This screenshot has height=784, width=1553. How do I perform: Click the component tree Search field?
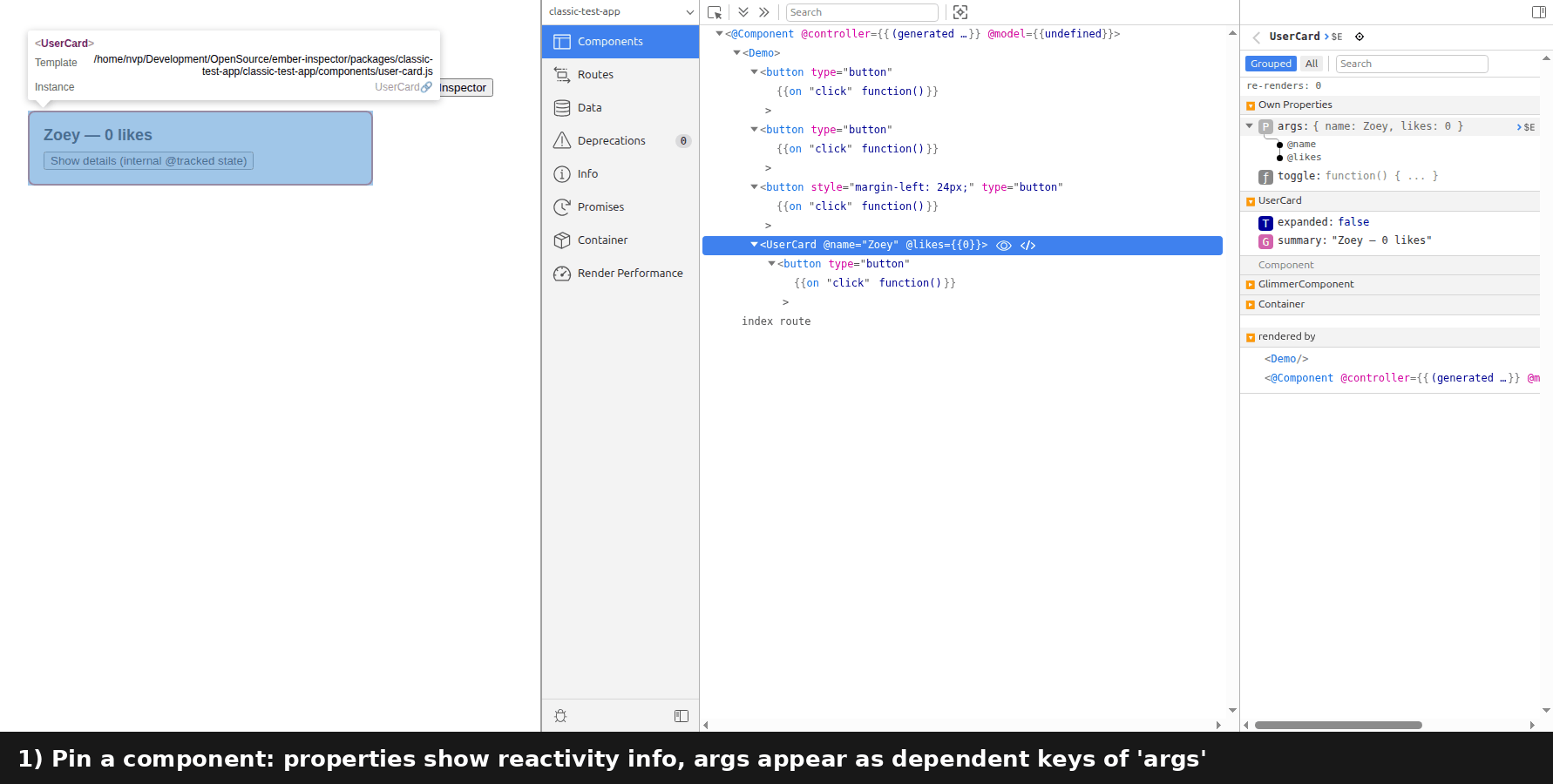click(862, 12)
